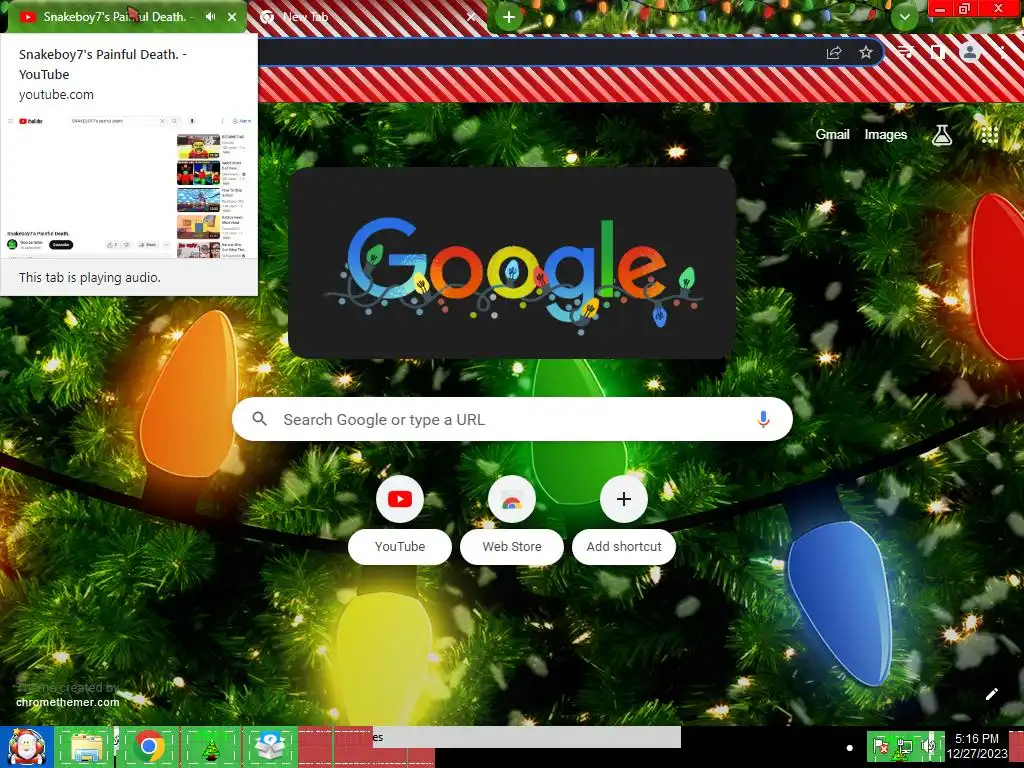Click the Add shortcut plus icon
This screenshot has height=768, width=1024.
[624, 499]
